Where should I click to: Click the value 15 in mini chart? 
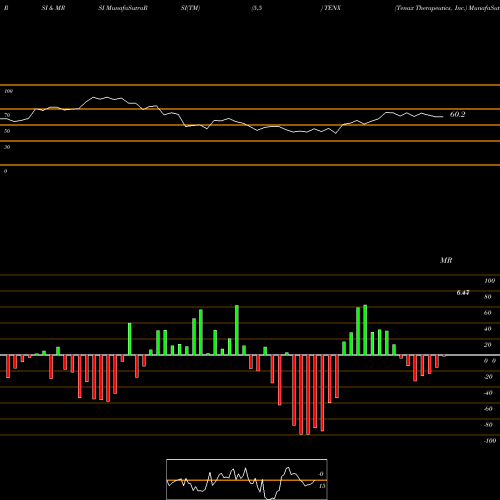tap(322, 486)
